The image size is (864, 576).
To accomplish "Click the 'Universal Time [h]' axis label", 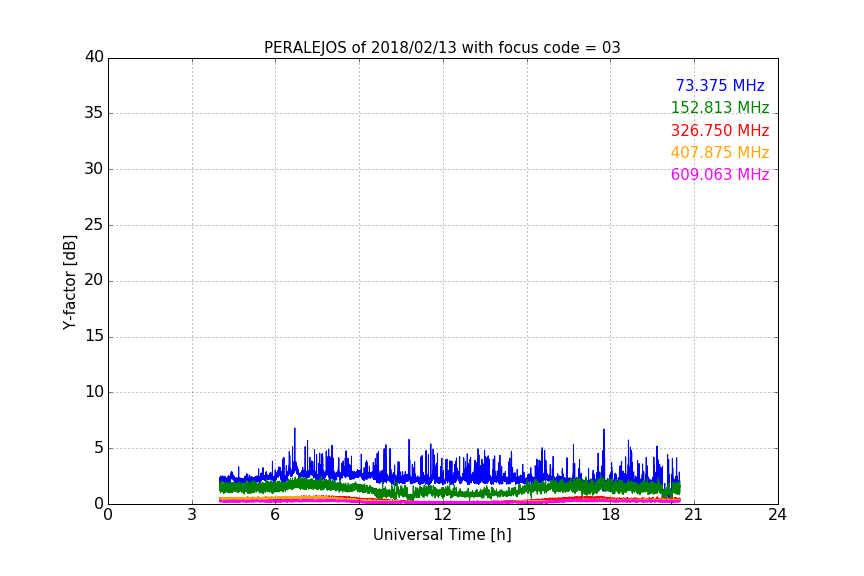I will click(442, 535).
